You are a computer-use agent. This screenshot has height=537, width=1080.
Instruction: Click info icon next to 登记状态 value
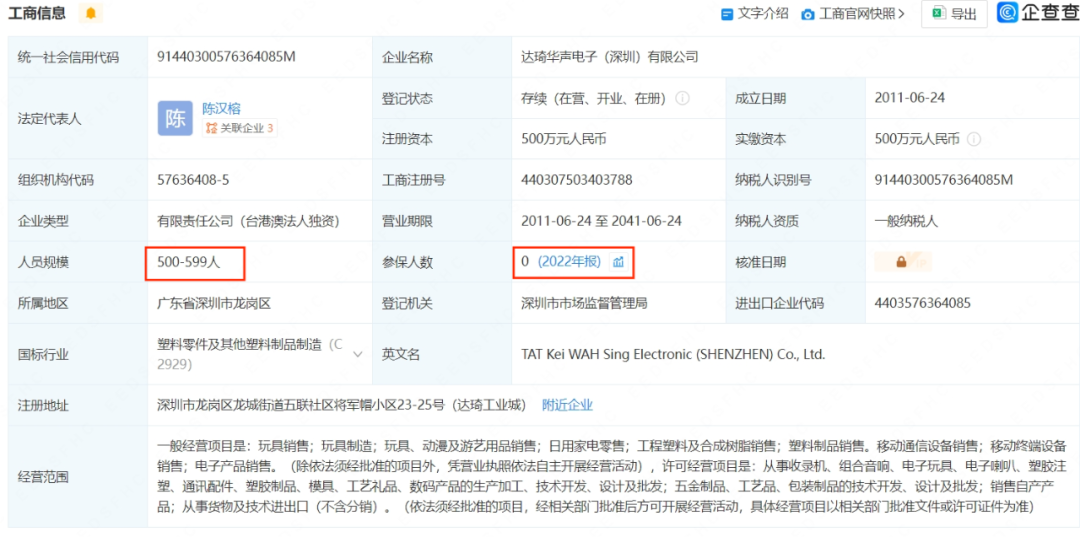coord(683,98)
